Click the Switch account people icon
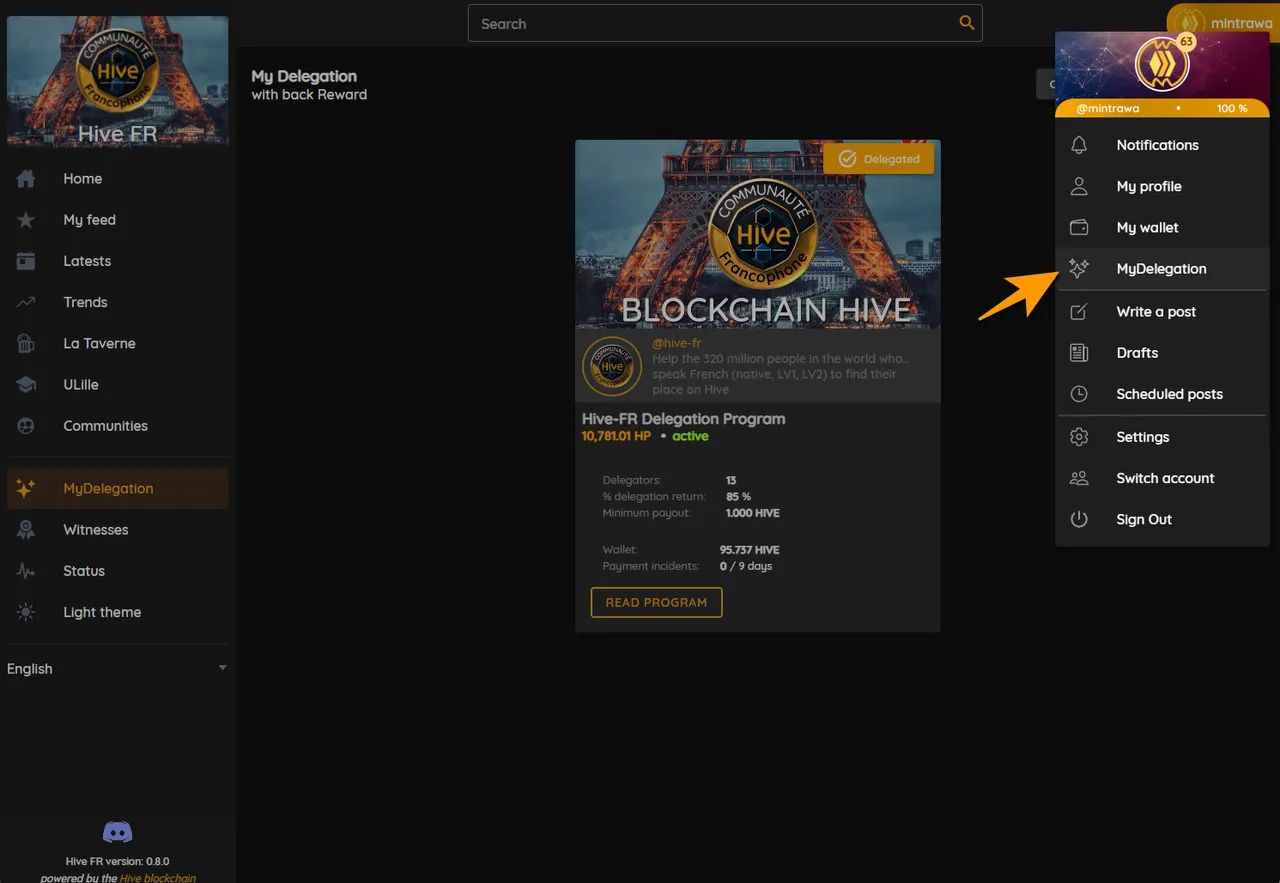1280x883 pixels. 1079,478
